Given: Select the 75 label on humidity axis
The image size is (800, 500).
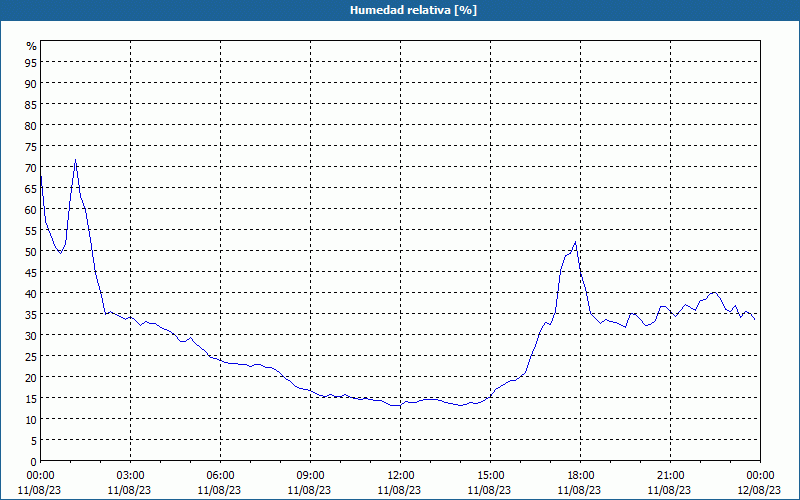Looking at the screenshot, I should click(x=31, y=147).
